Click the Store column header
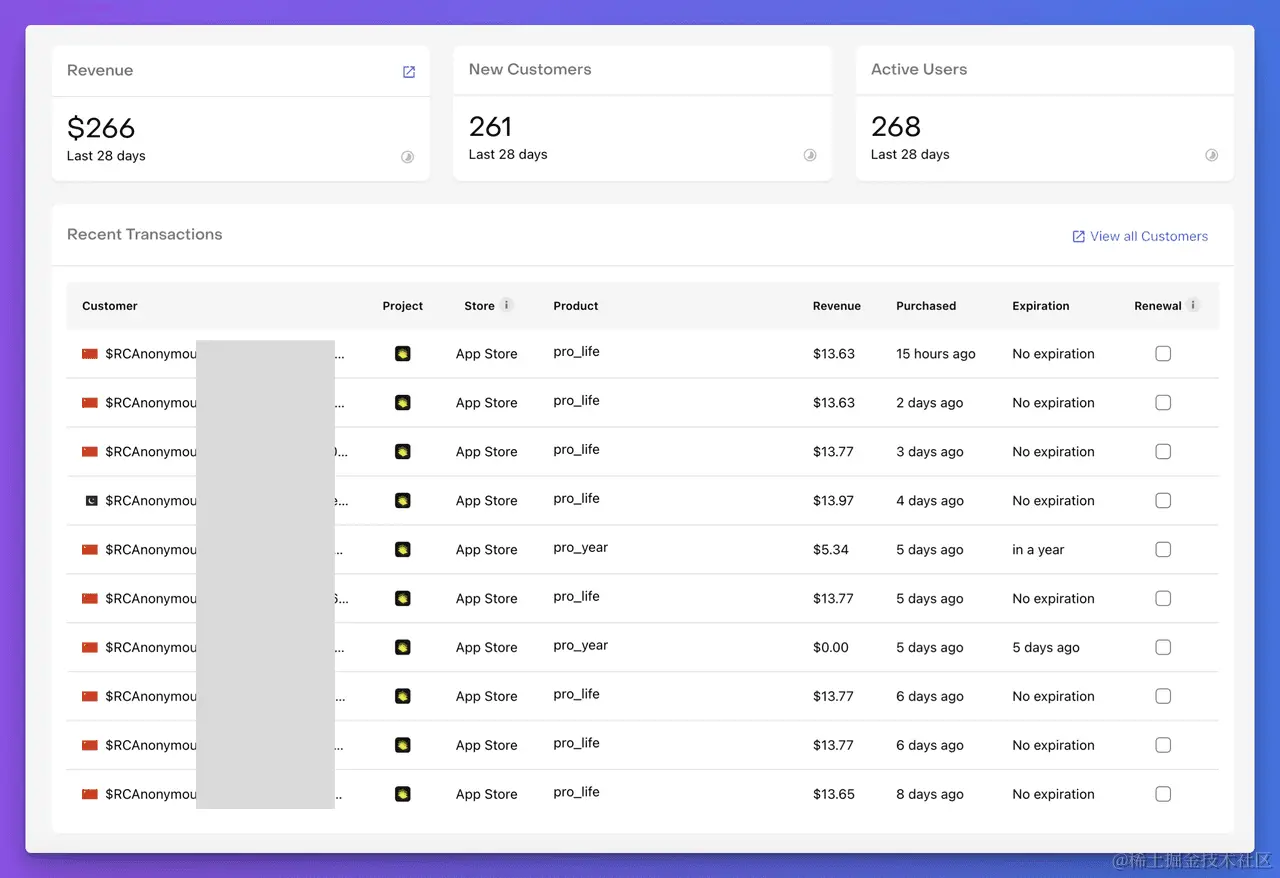The width and height of the screenshot is (1280, 878). click(479, 306)
